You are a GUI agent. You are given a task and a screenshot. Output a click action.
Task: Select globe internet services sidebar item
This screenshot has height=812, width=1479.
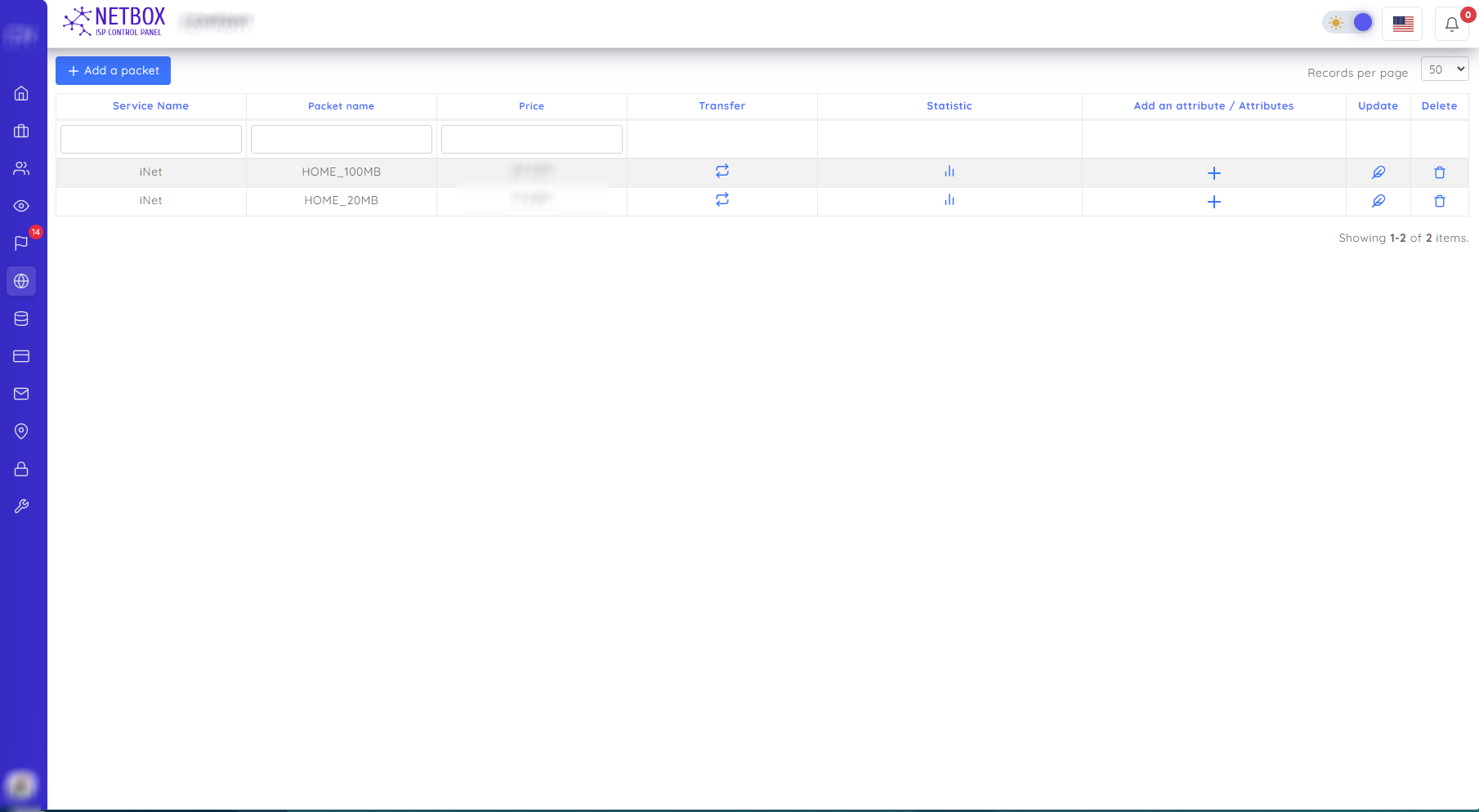22,281
